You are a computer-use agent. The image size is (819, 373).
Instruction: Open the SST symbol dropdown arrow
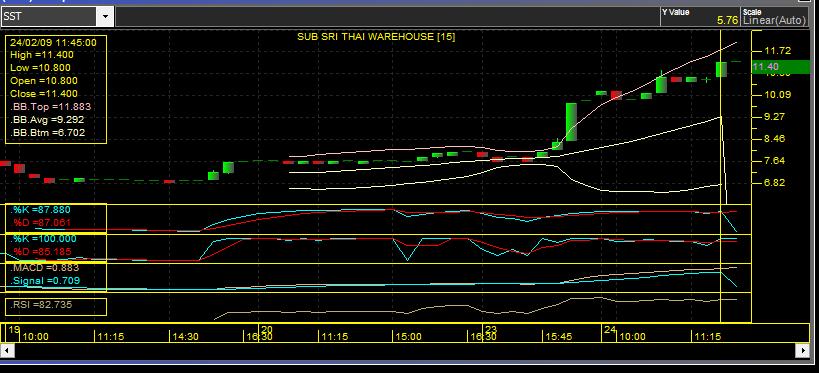[x=106, y=17]
